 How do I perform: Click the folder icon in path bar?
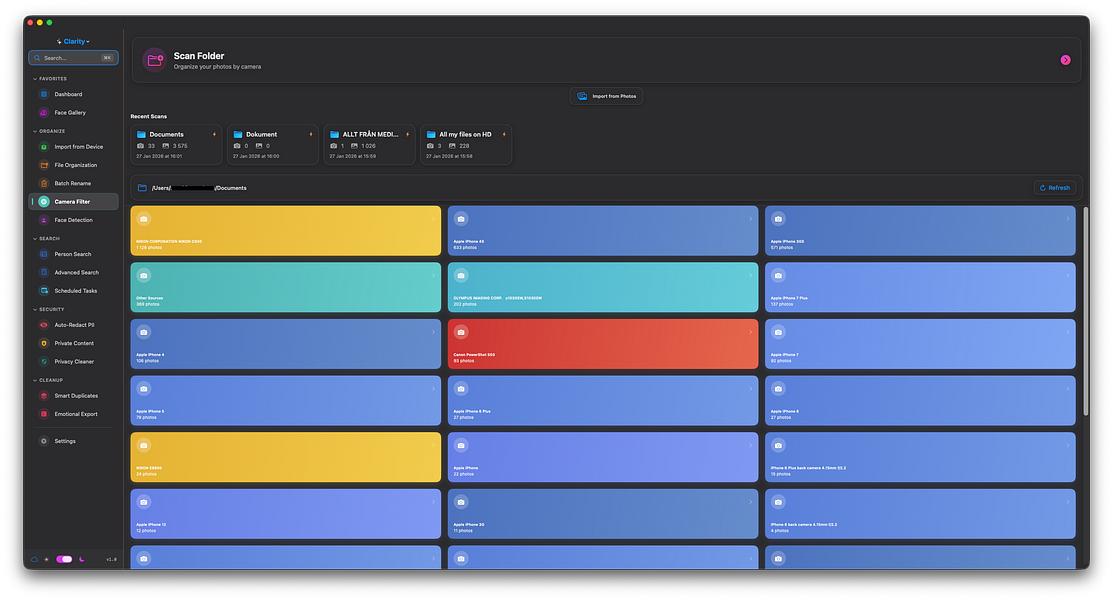pos(142,188)
